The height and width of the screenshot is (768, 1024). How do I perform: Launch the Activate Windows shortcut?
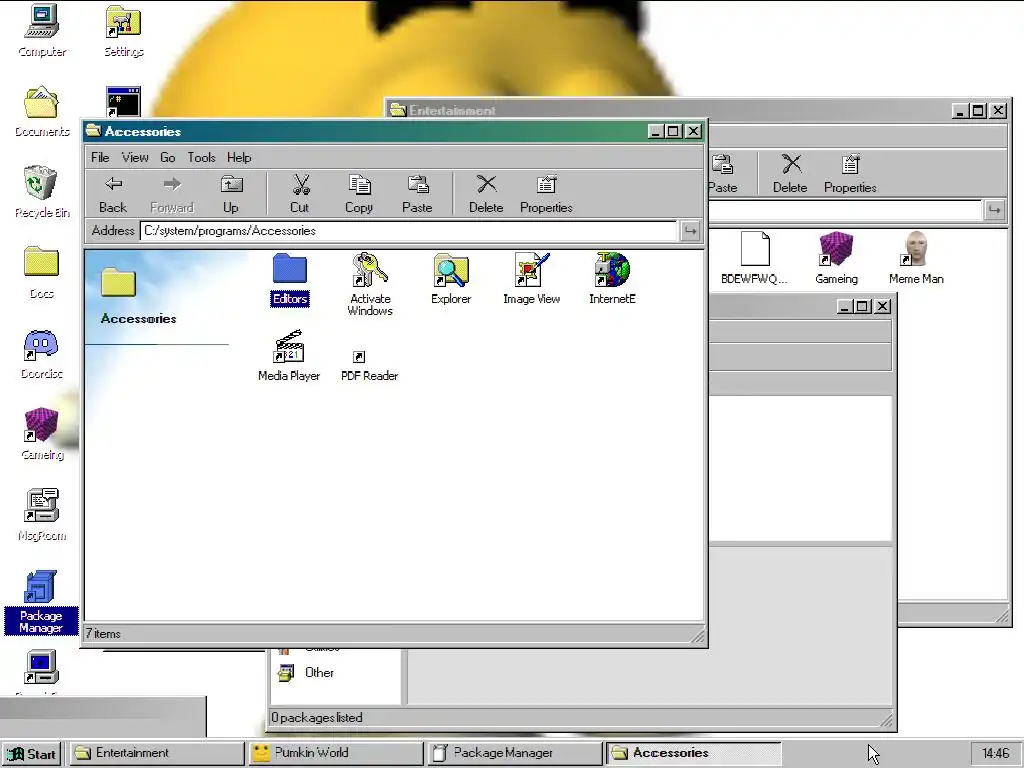[x=370, y=285]
